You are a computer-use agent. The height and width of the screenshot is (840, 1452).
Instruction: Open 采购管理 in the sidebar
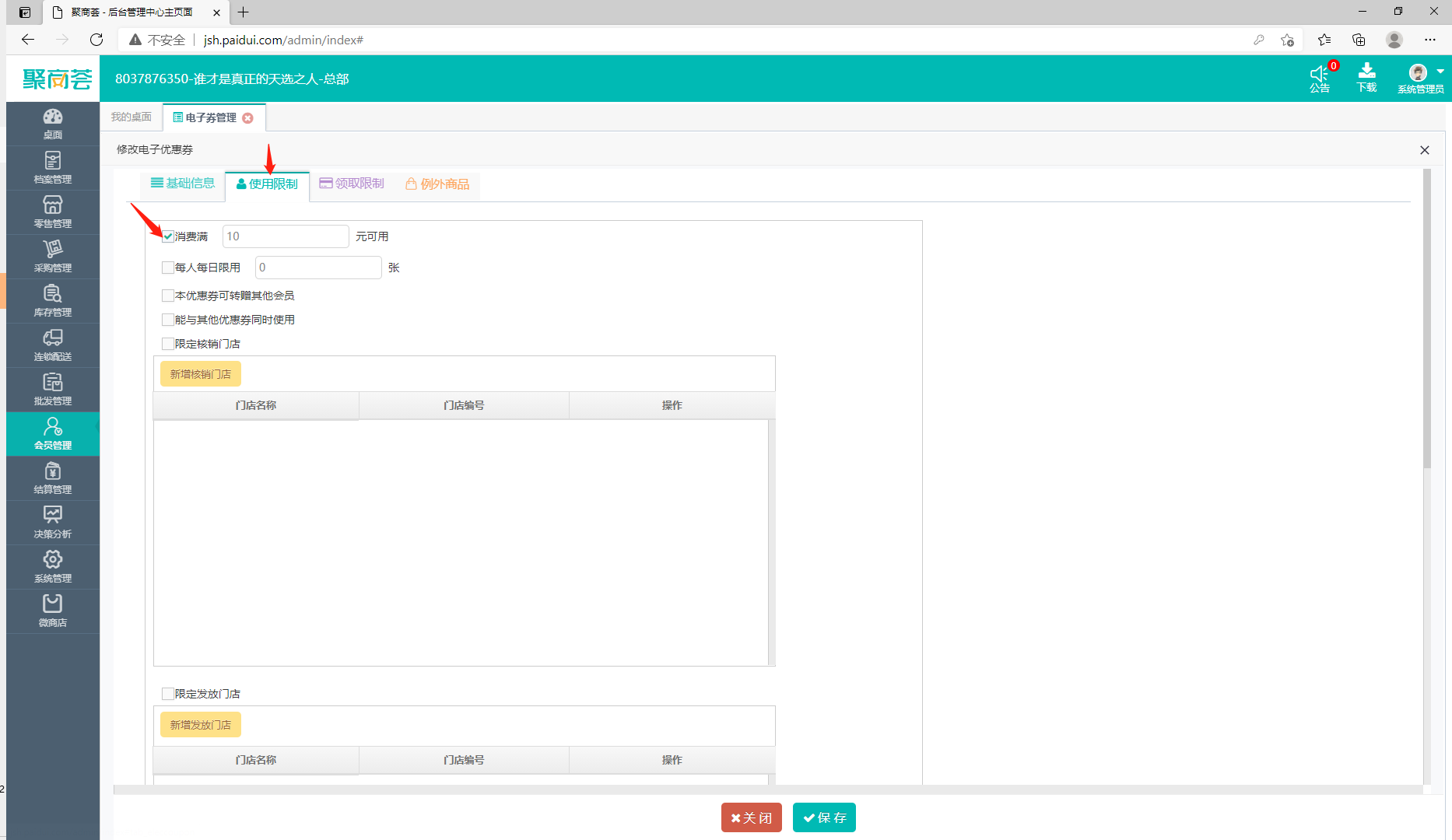pyautogui.click(x=53, y=257)
